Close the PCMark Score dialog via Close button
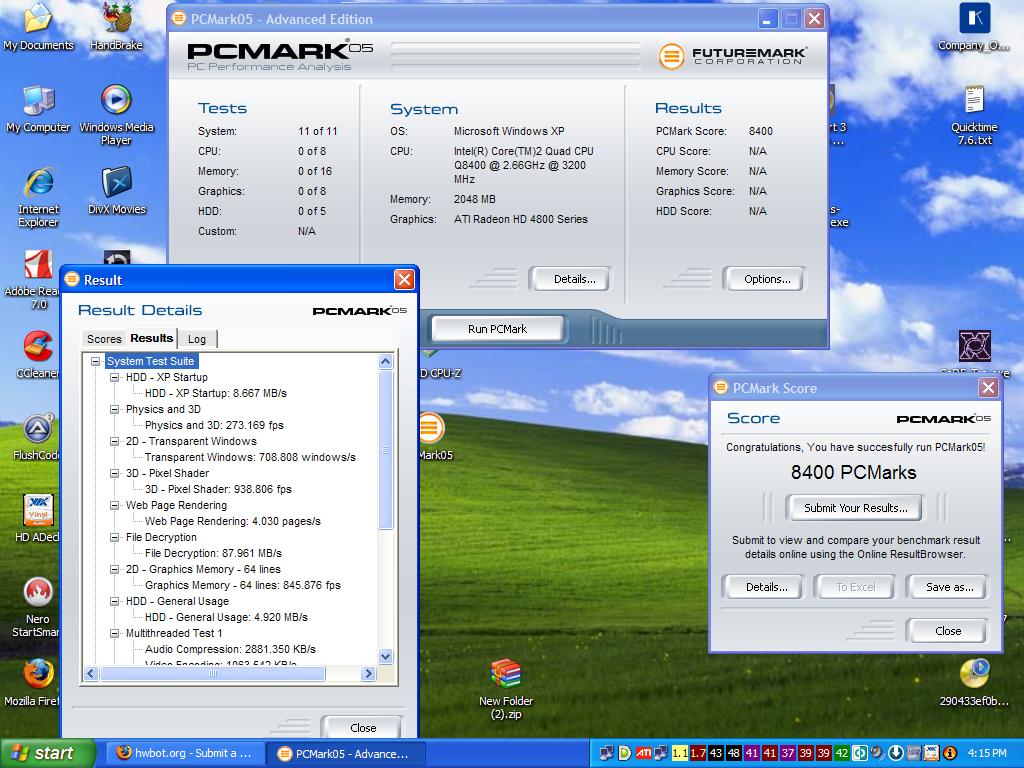This screenshot has height=768, width=1024. tap(947, 631)
